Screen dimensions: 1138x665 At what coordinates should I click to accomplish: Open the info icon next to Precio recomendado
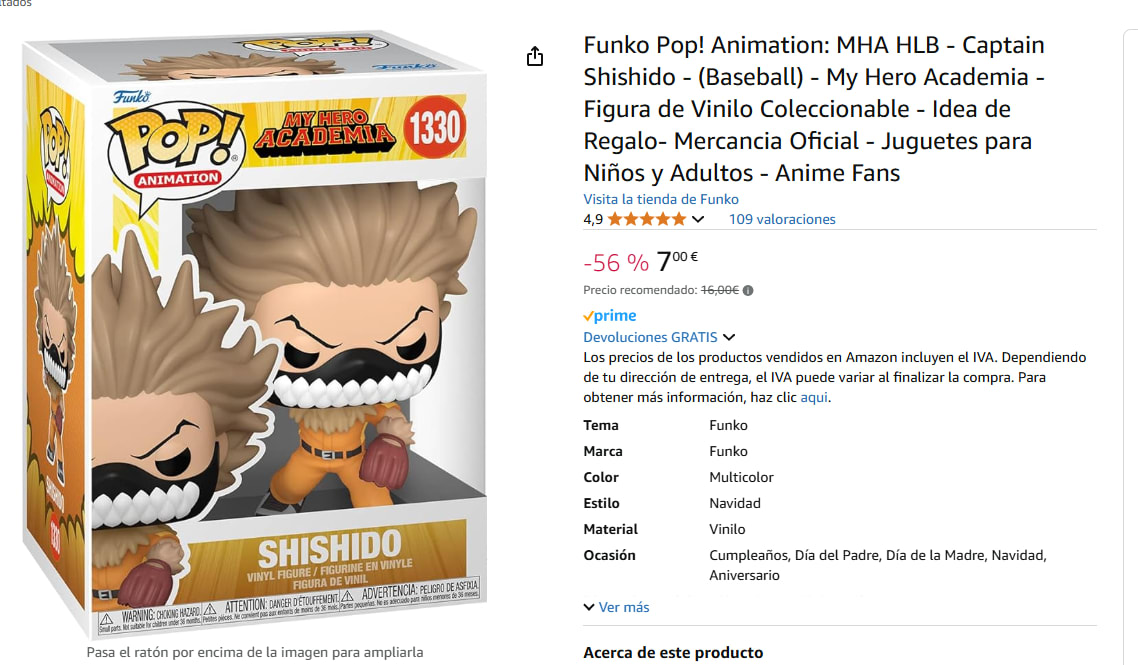748,290
